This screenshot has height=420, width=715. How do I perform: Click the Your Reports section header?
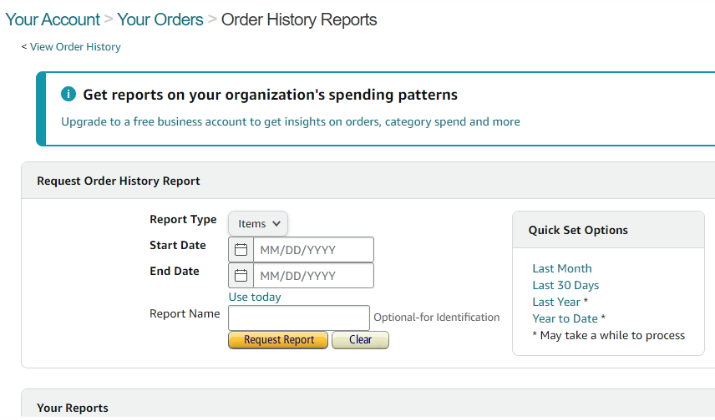click(x=73, y=408)
